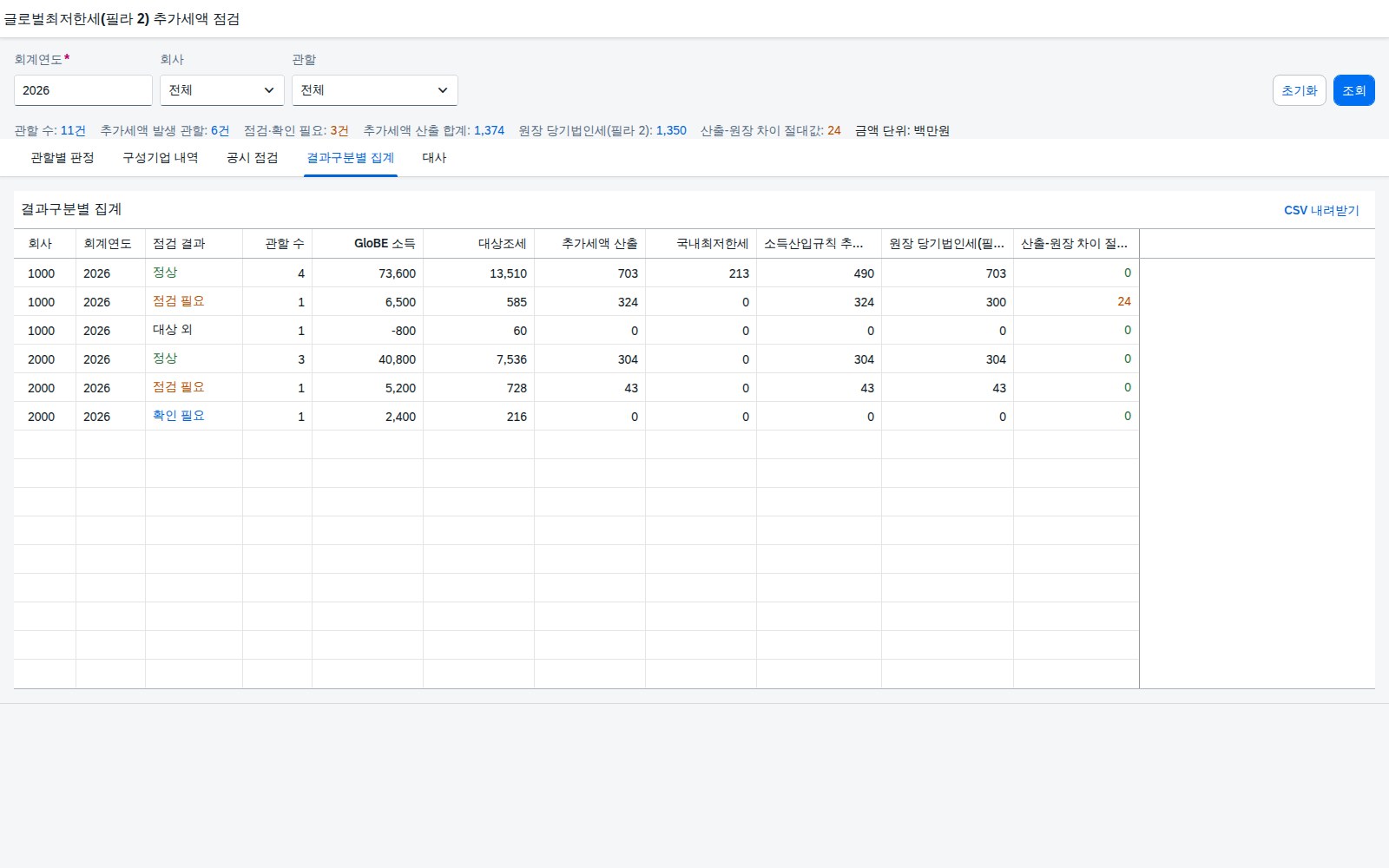Click summary 점검·확인 필요: 3건
This screenshot has height=868, width=1389.
[296, 130]
